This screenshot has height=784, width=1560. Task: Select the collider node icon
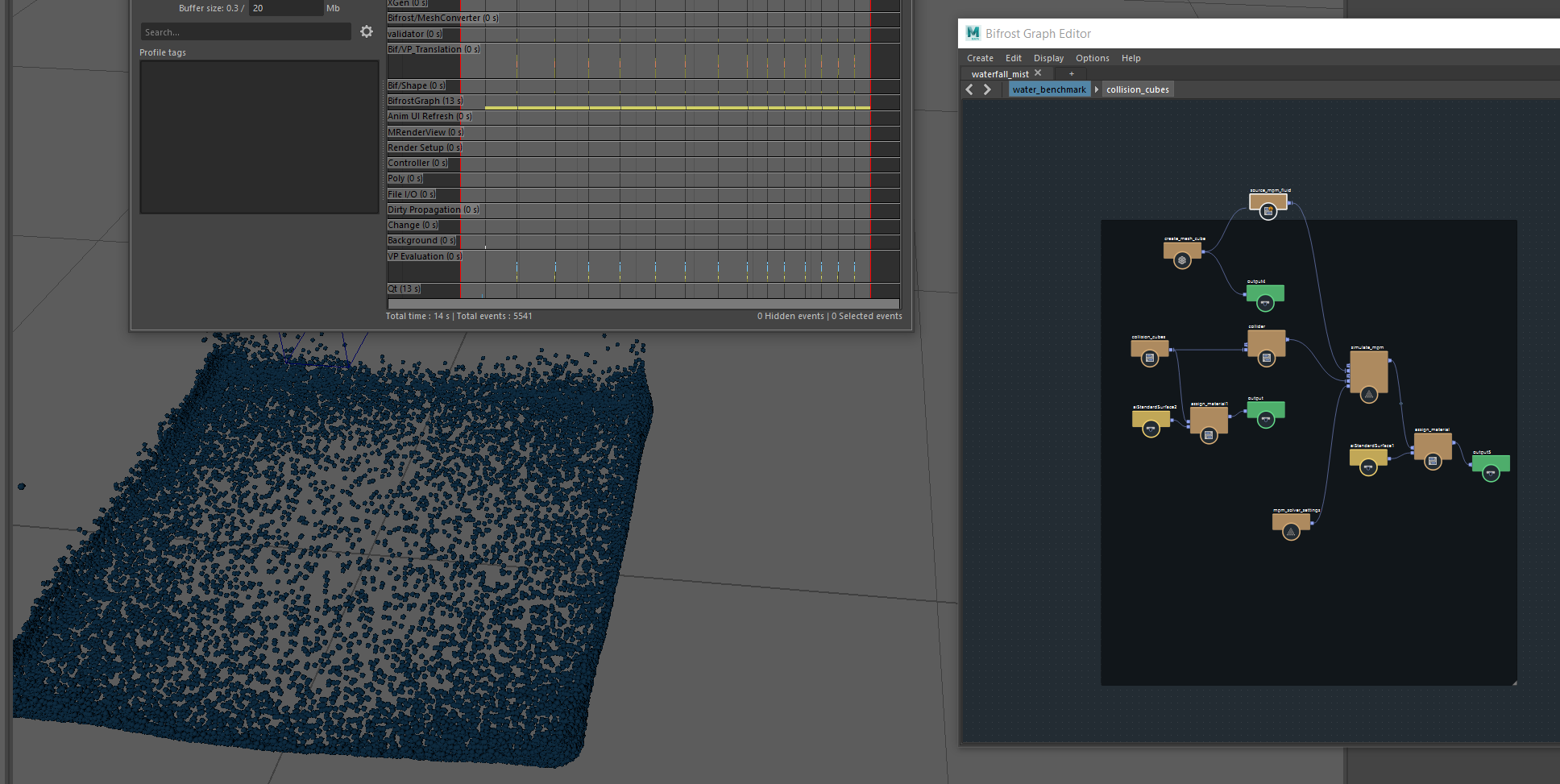click(1267, 359)
